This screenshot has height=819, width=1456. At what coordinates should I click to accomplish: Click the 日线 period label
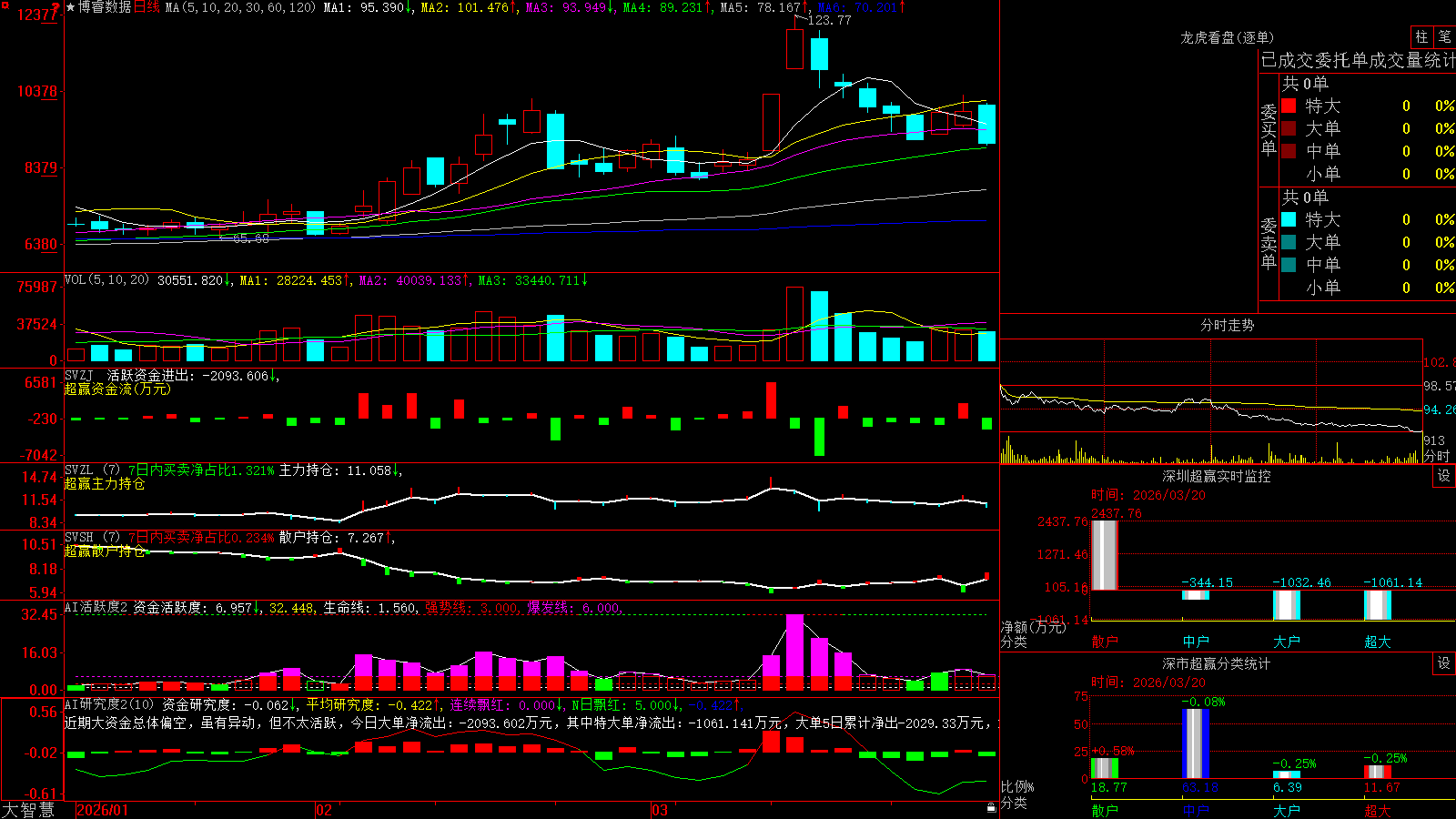point(147,7)
